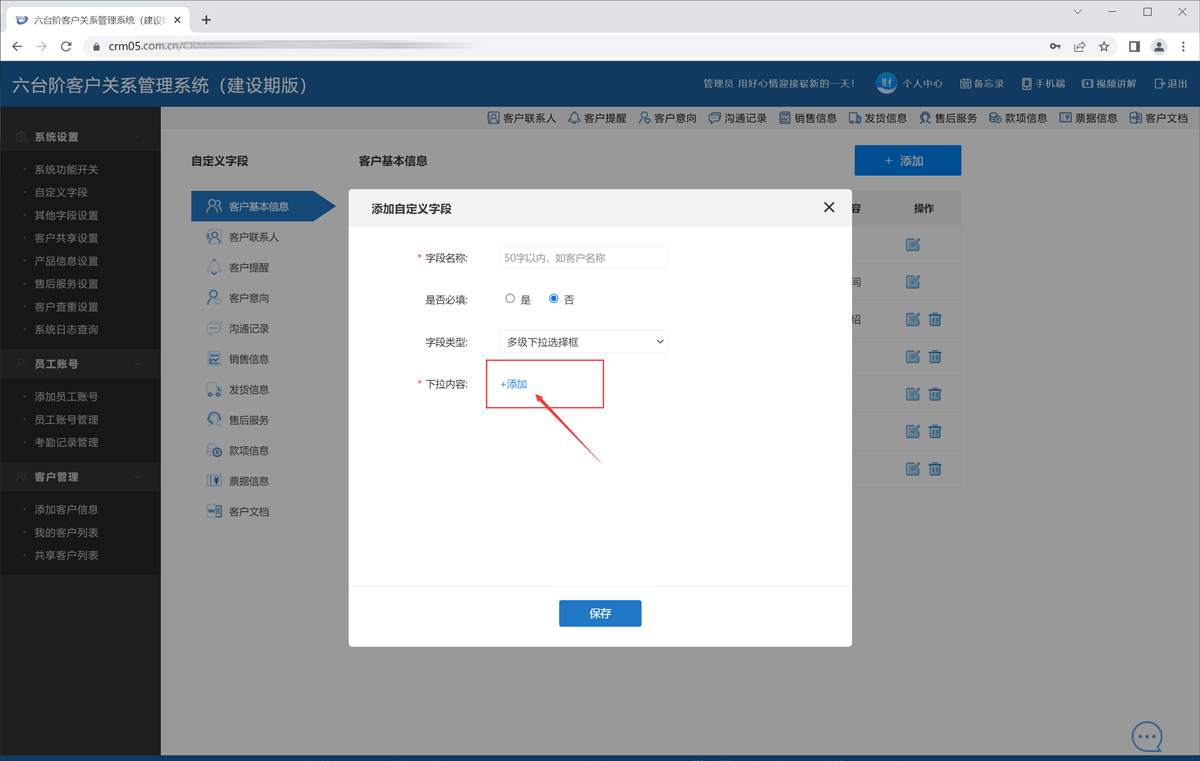
Task: Open 个人中心 from the header
Action: (x=910, y=84)
